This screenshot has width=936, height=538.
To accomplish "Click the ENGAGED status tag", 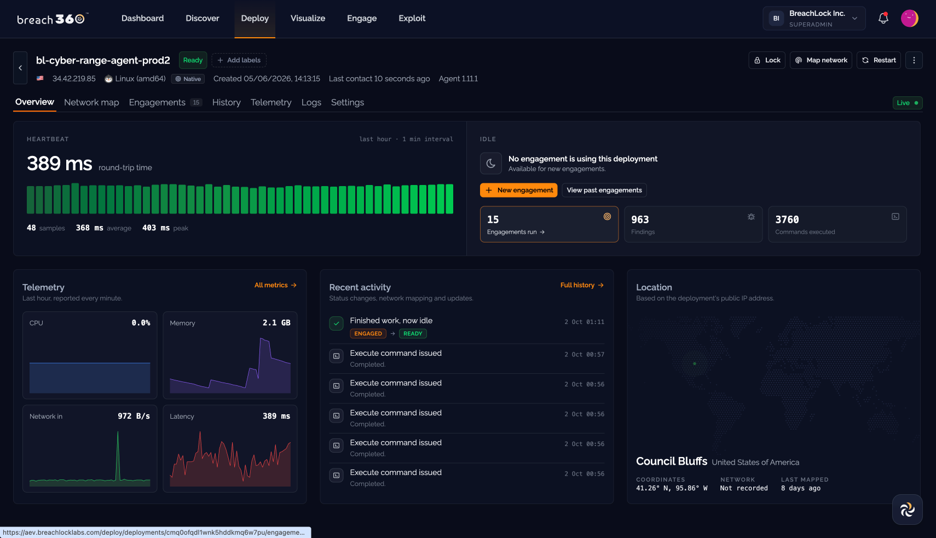I will [368, 334].
